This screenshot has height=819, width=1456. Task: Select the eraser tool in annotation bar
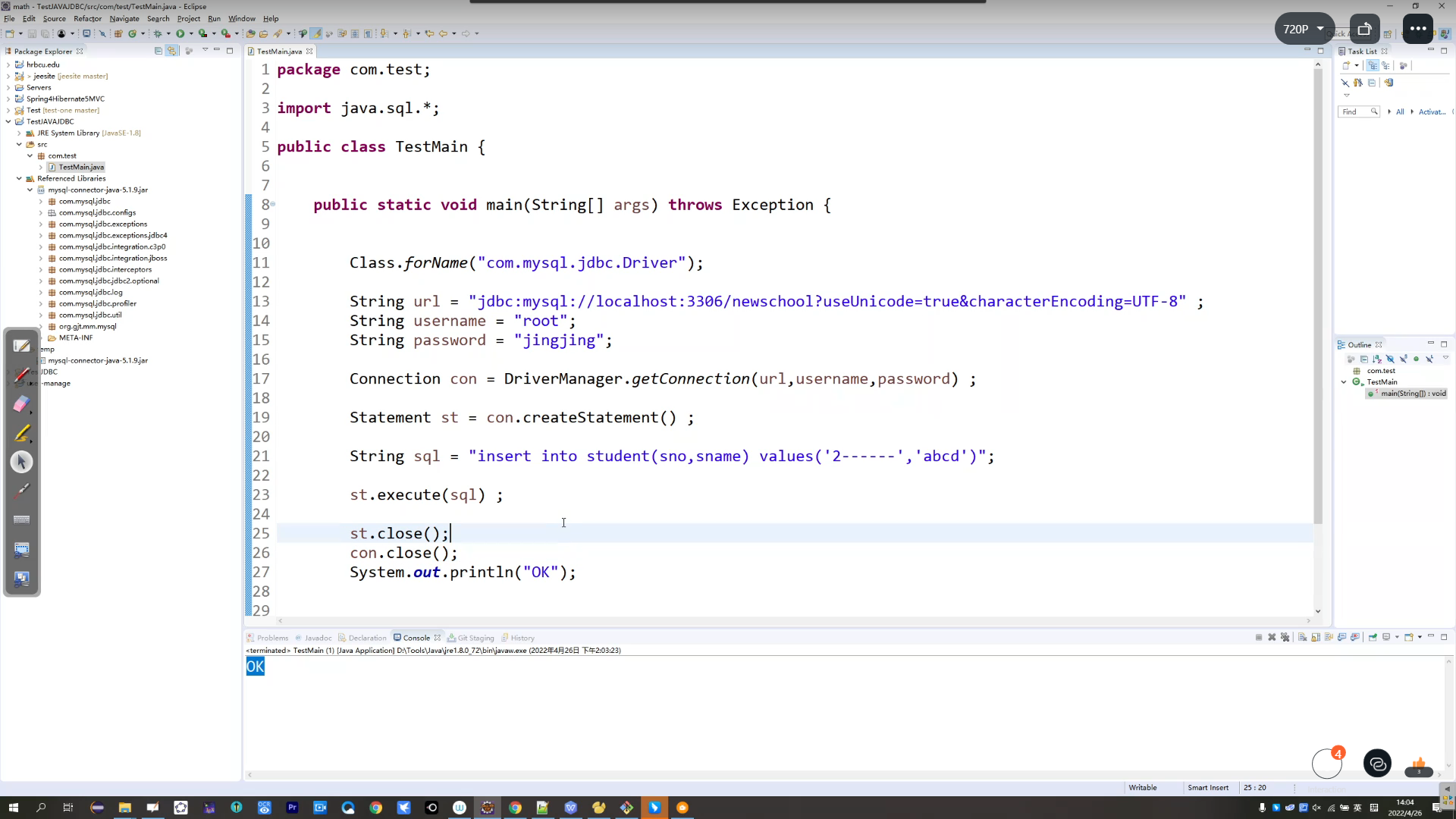21,403
